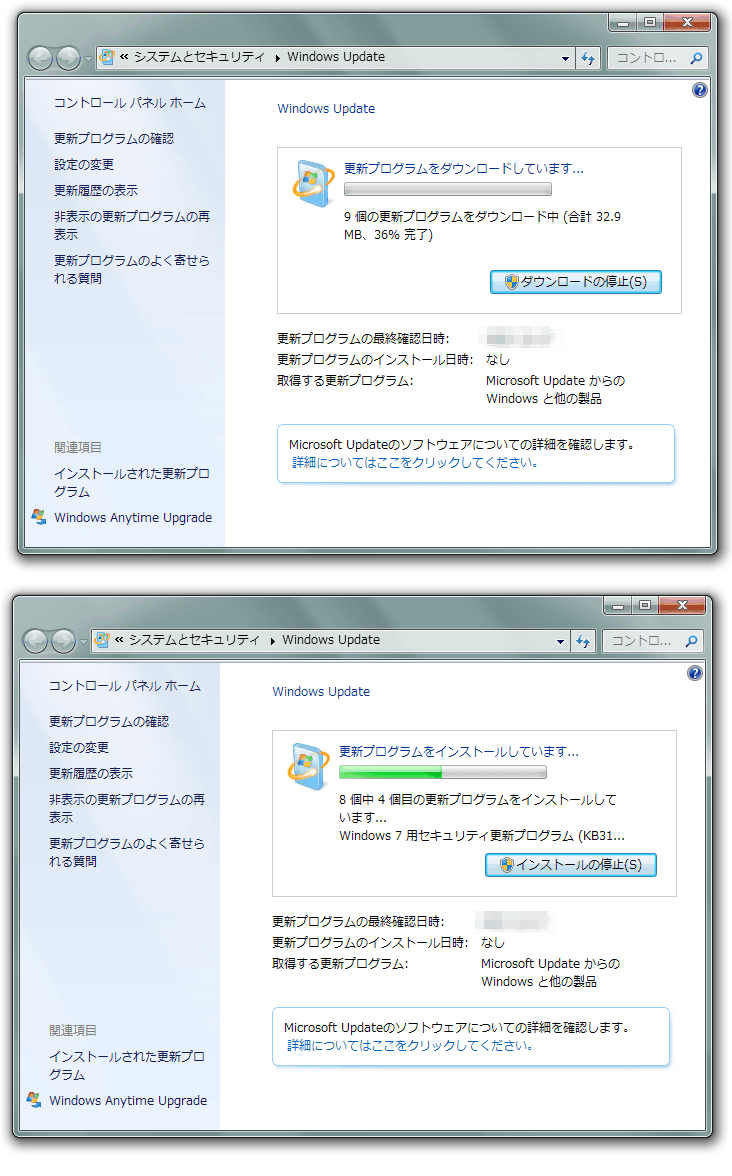This screenshot has height=1176, width=732.
Task: Click Windows Update breadcrumb in top window
Action: (x=336, y=57)
